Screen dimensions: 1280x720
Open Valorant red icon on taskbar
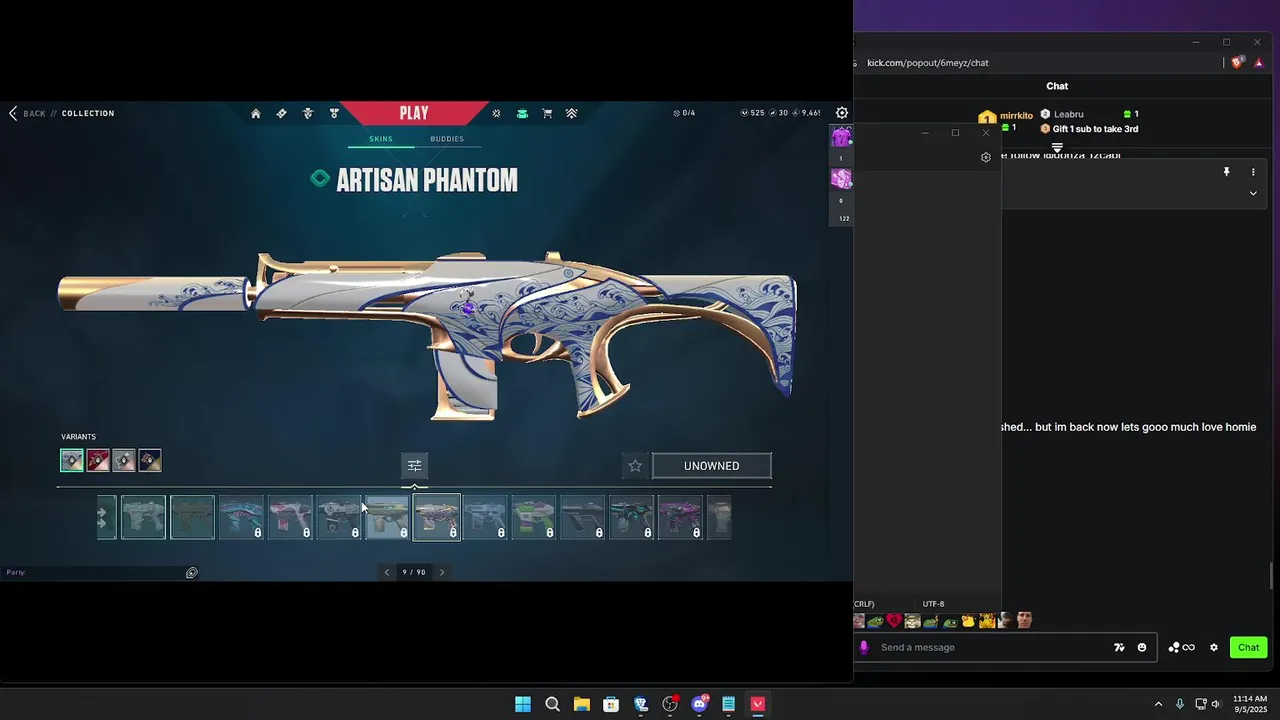[758, 704]
